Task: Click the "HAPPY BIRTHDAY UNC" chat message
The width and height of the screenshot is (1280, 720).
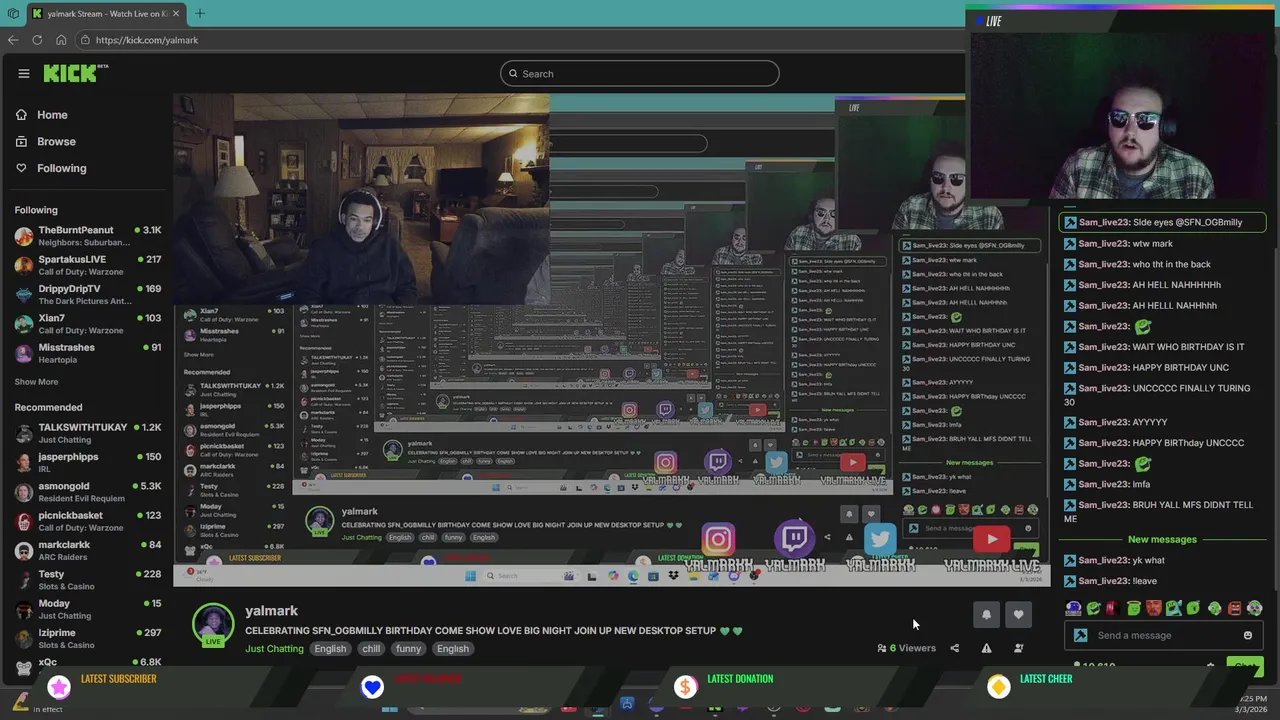Action: click(1146, 367)
